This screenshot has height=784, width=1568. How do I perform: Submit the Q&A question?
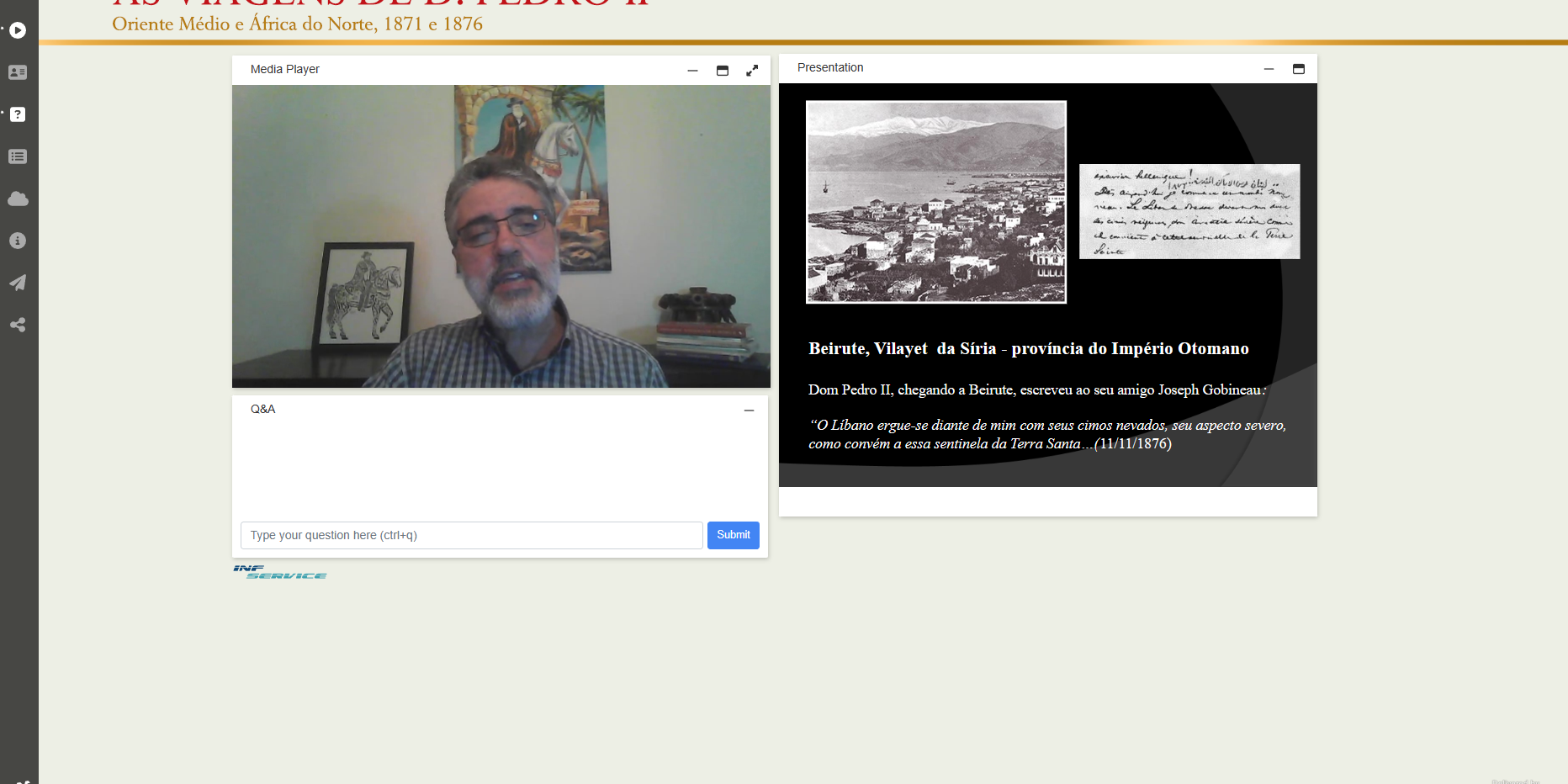pos(733,535)
